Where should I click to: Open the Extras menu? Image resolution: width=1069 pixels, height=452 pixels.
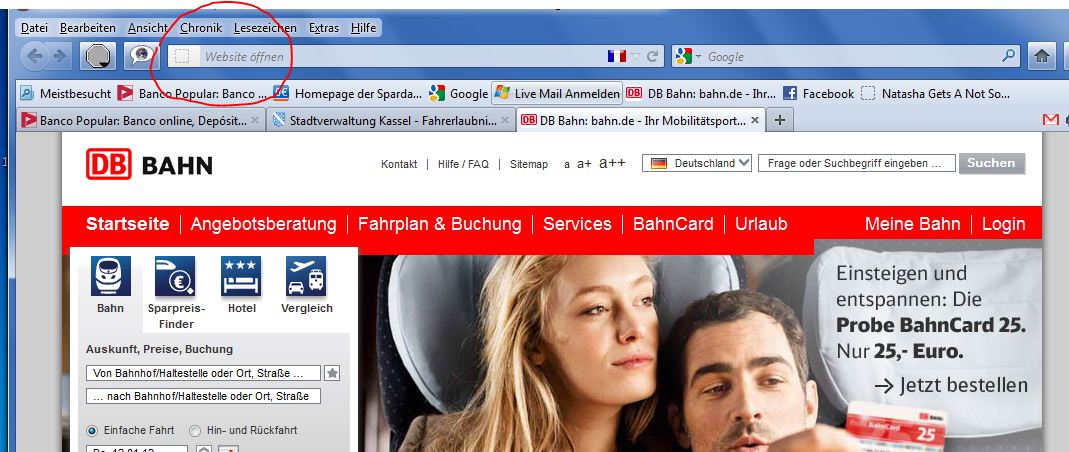[x=324, y=28]
